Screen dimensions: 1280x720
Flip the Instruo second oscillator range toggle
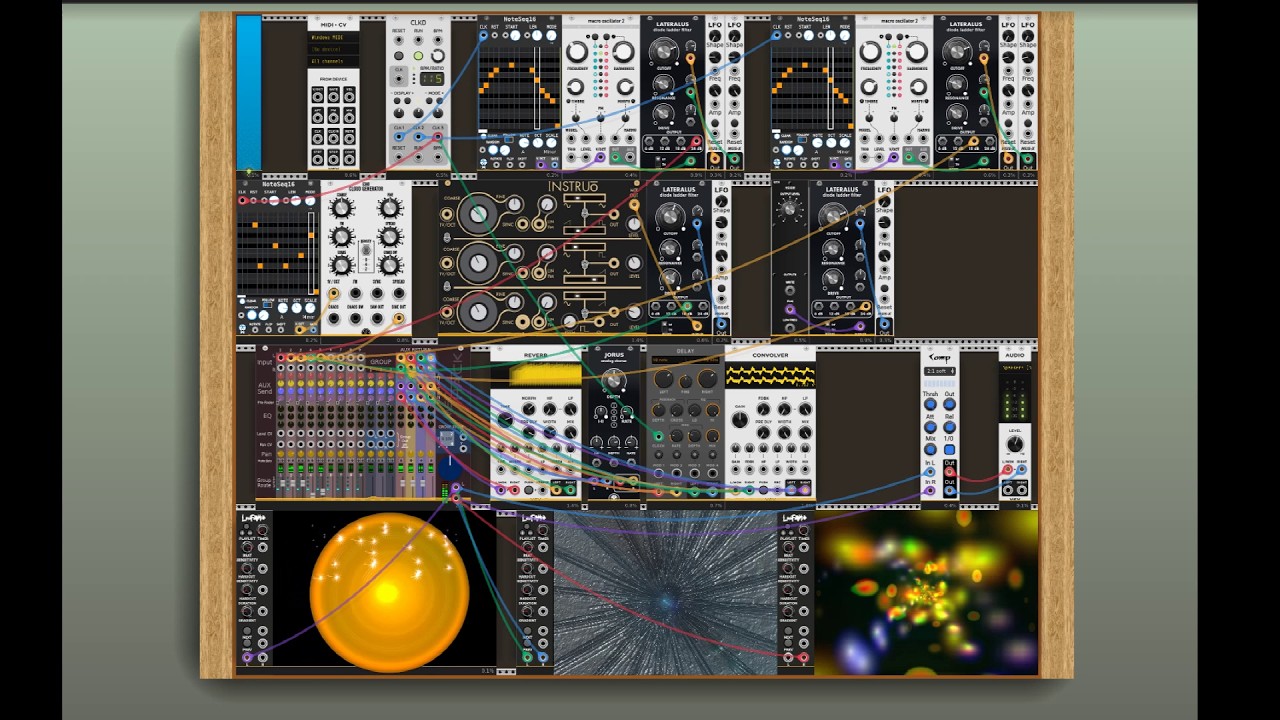point(447,285)
